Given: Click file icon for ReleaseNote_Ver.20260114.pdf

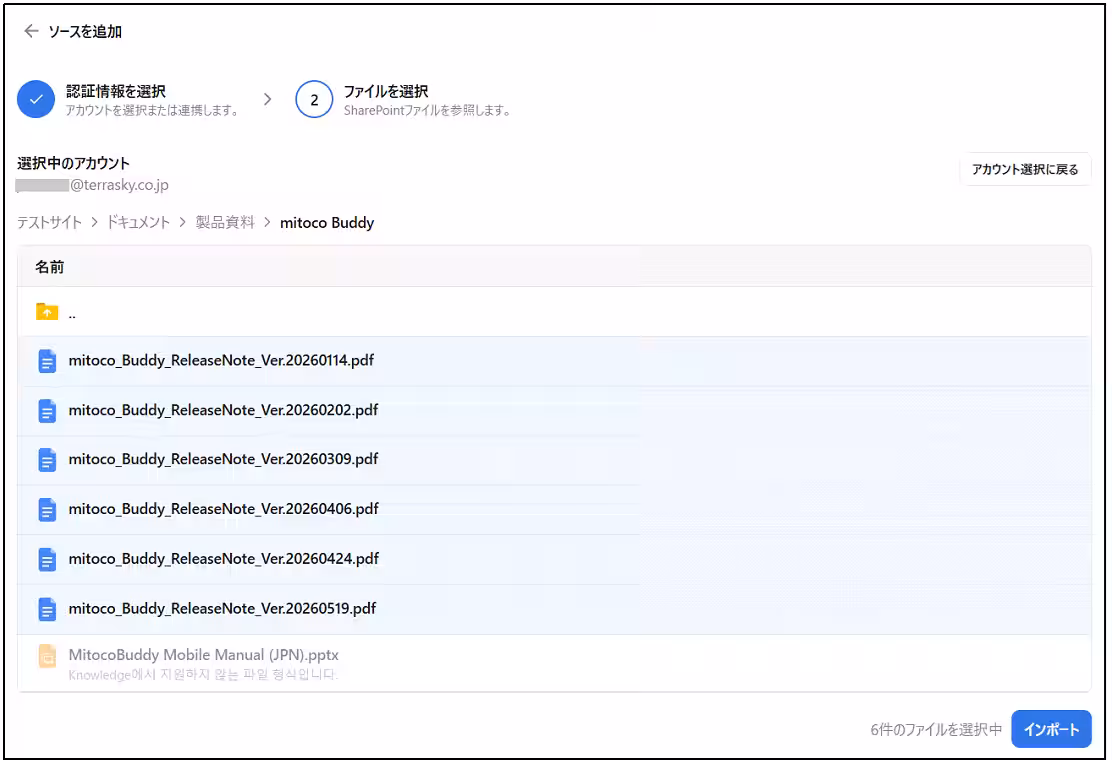Looking at the screenshot, I should tap(47, 361).
